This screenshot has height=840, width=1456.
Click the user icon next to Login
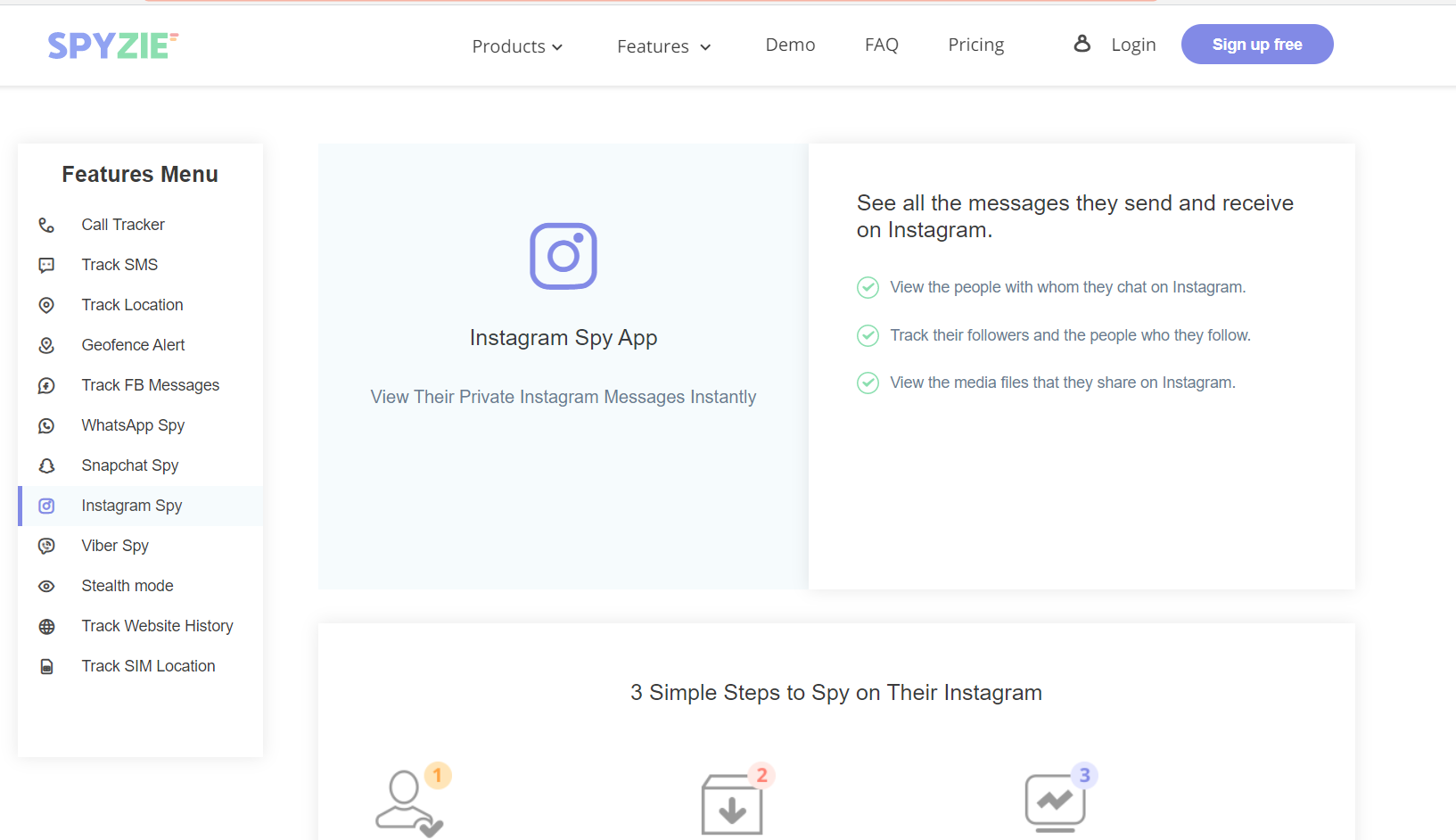coord(1082,44)
